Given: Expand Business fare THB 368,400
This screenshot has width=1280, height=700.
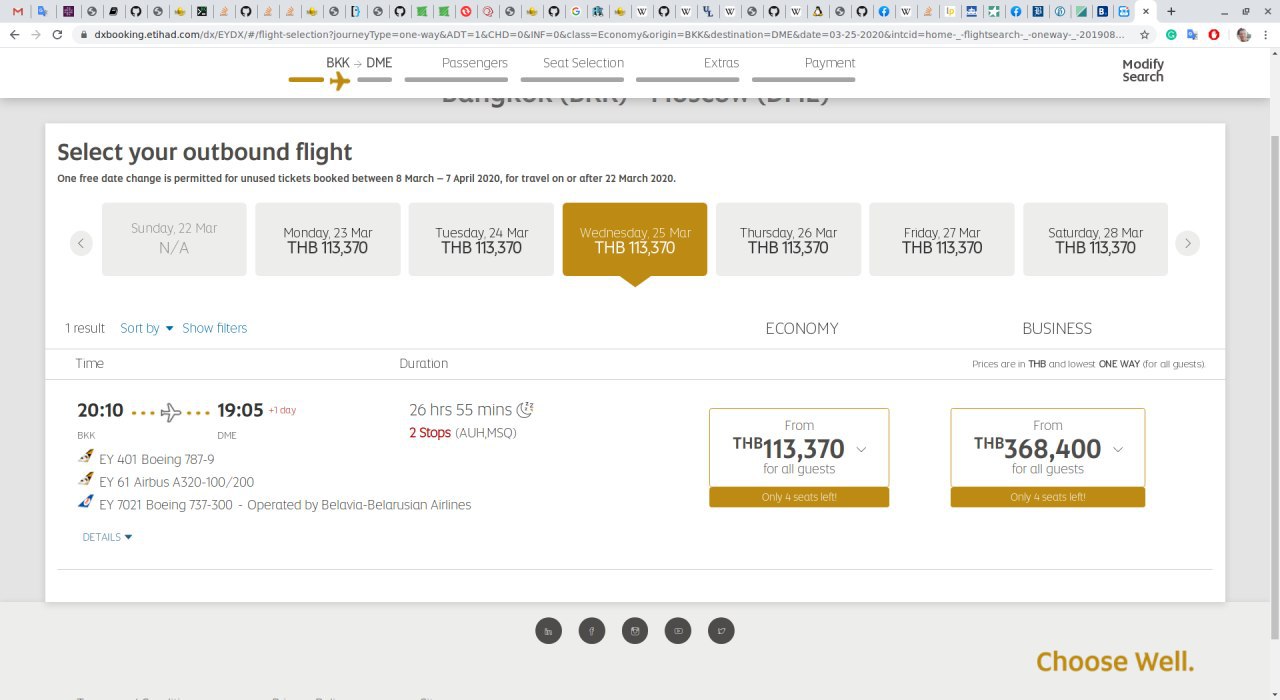Looking at the screenshot, I should (x=1047, y=447).
